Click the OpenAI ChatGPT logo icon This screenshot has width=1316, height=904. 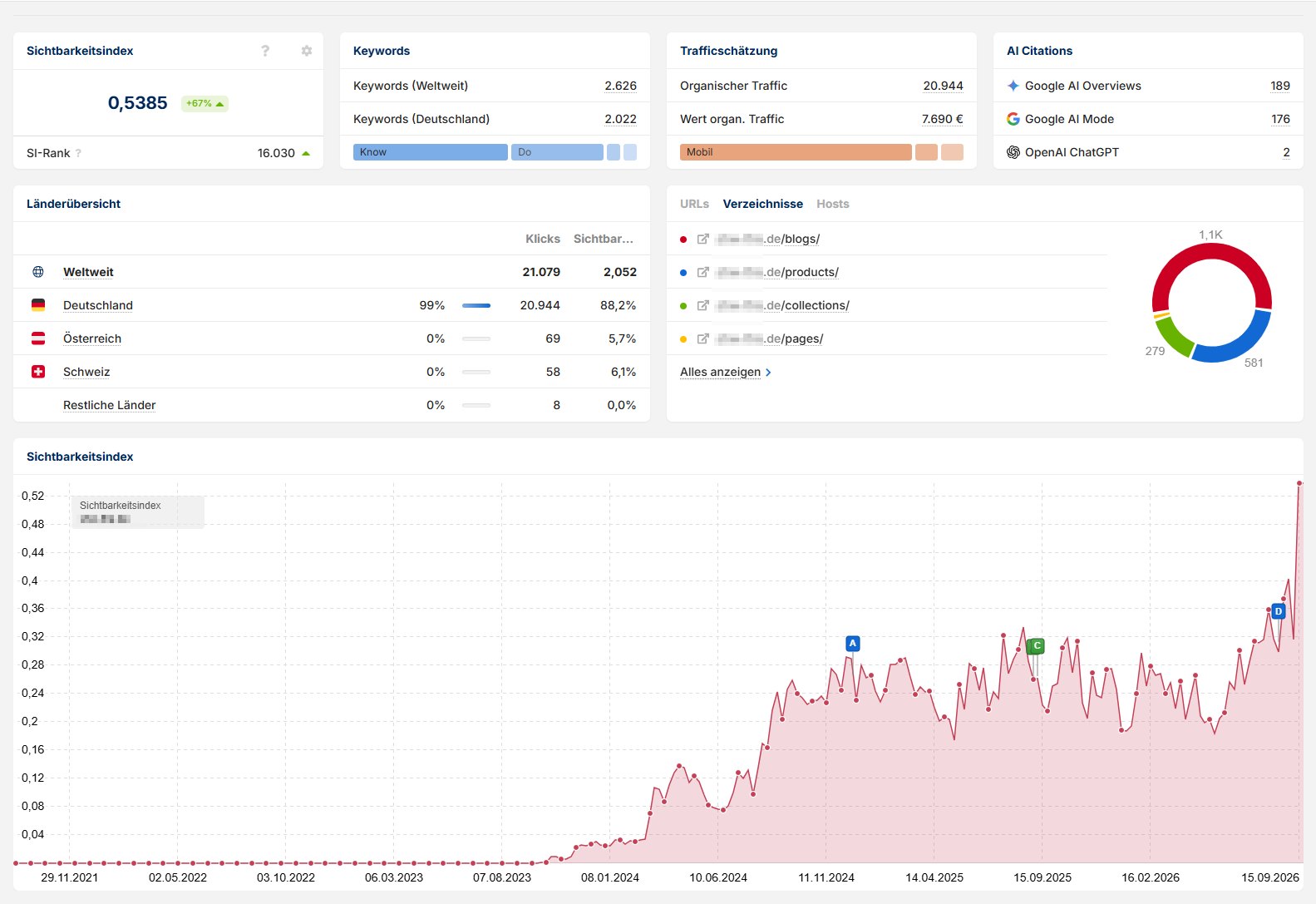tap(1013, 152)
